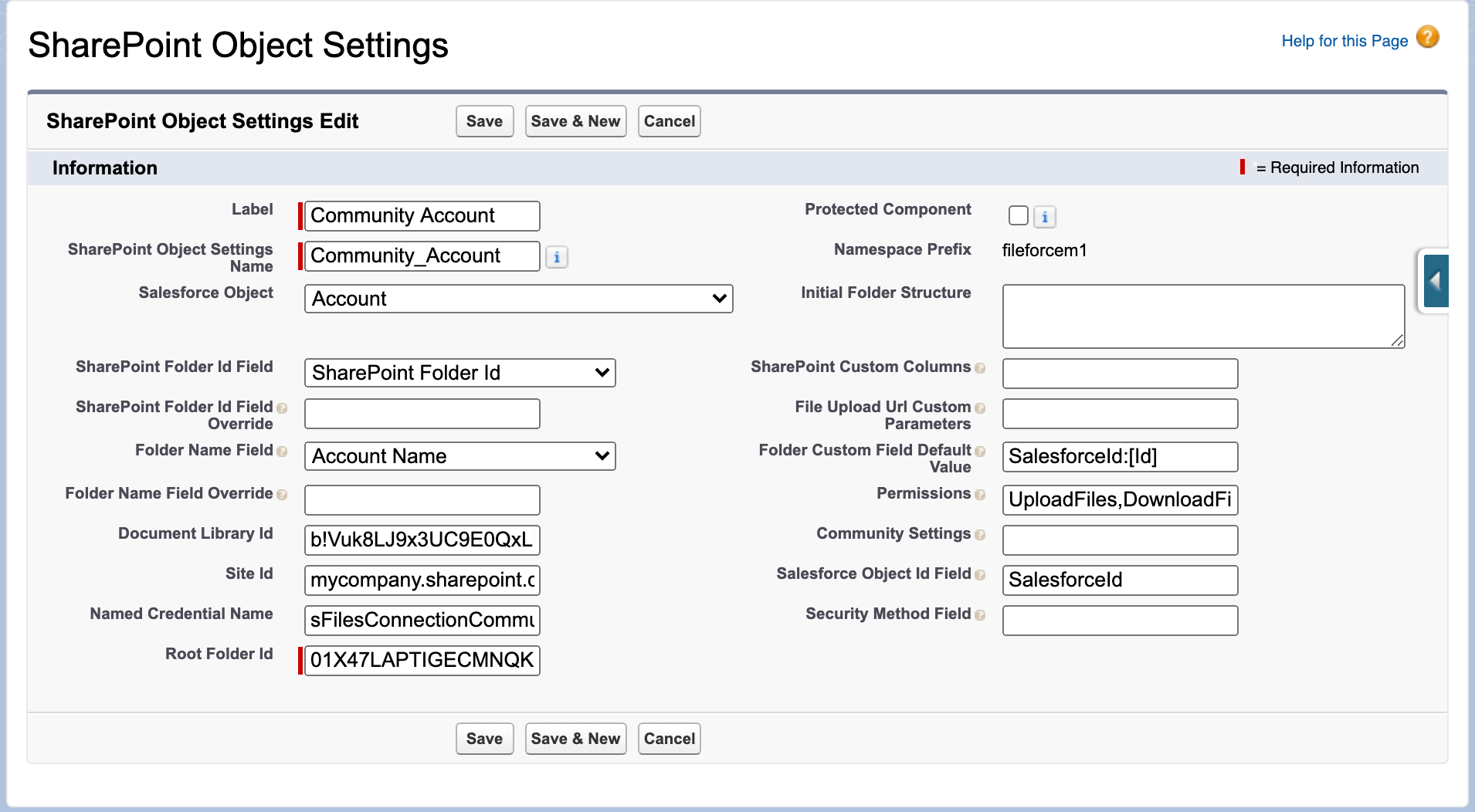Focus the Root Folder Id input
The width and height of the screenshot is (1475, 812).
[x=422, y=660]
